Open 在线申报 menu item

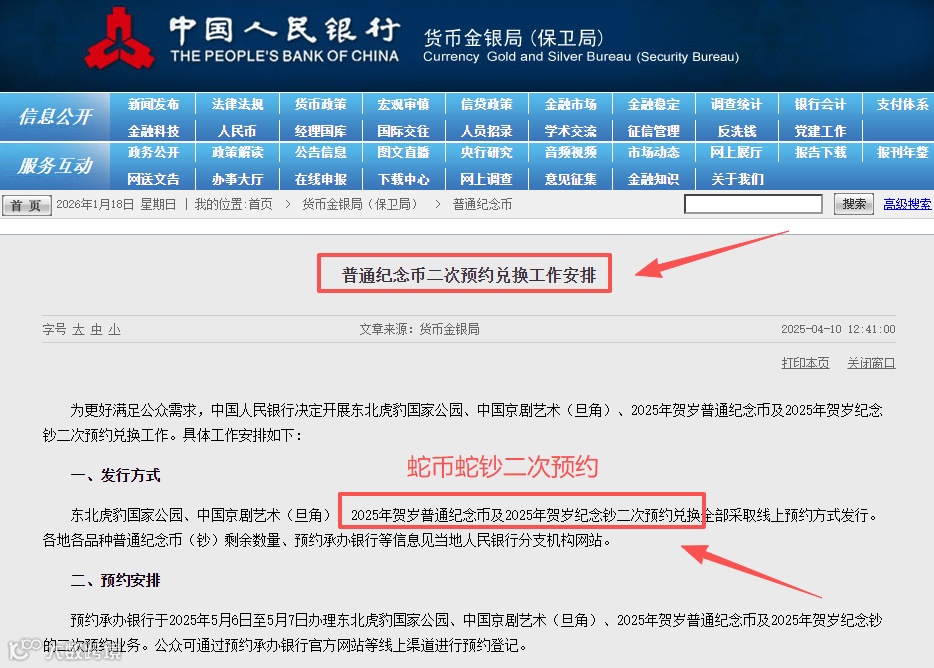(320, 179)
